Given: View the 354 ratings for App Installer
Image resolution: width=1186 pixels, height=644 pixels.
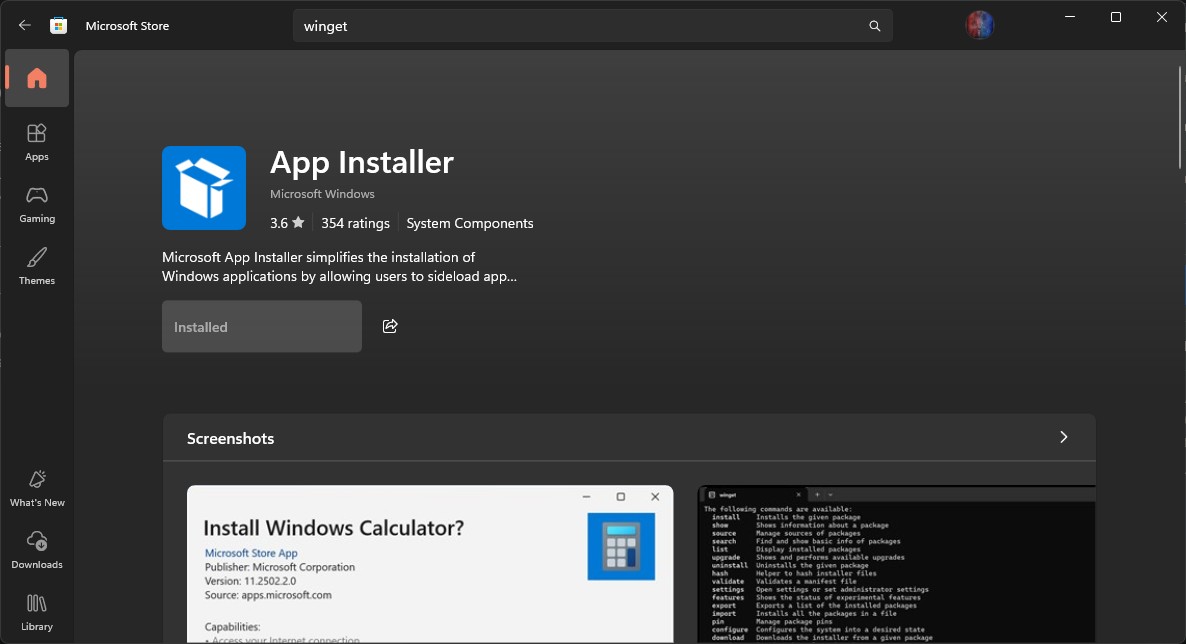Looking at the screenshot, I should [355, 223].
